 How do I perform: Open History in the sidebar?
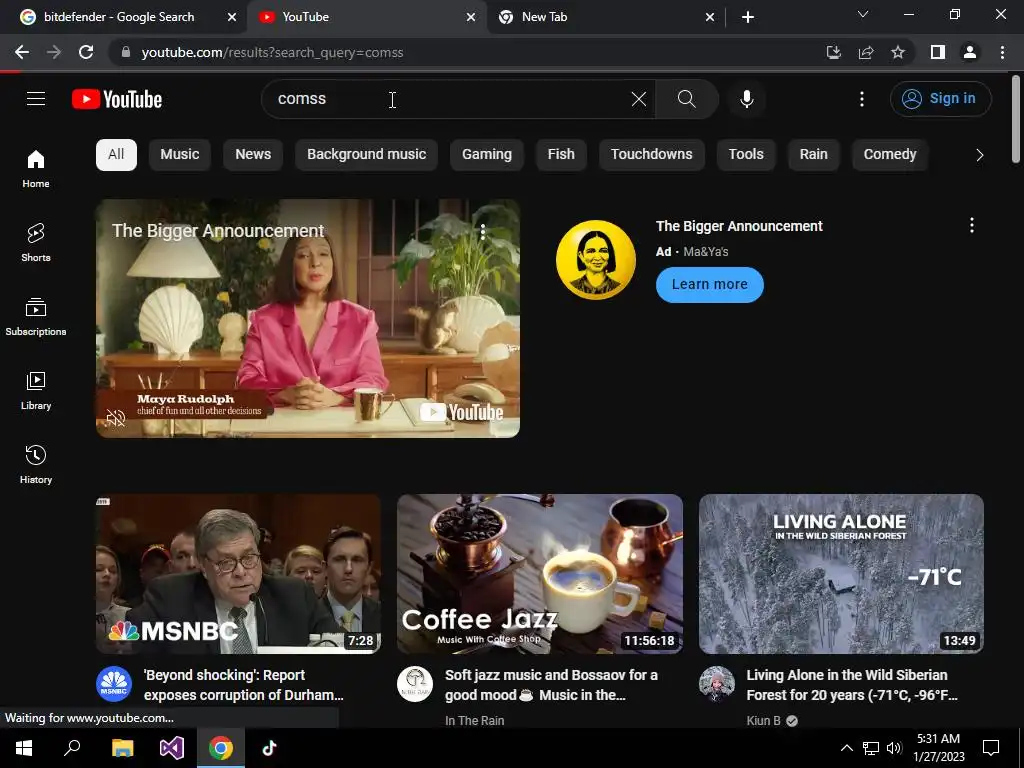coord(36,464)
